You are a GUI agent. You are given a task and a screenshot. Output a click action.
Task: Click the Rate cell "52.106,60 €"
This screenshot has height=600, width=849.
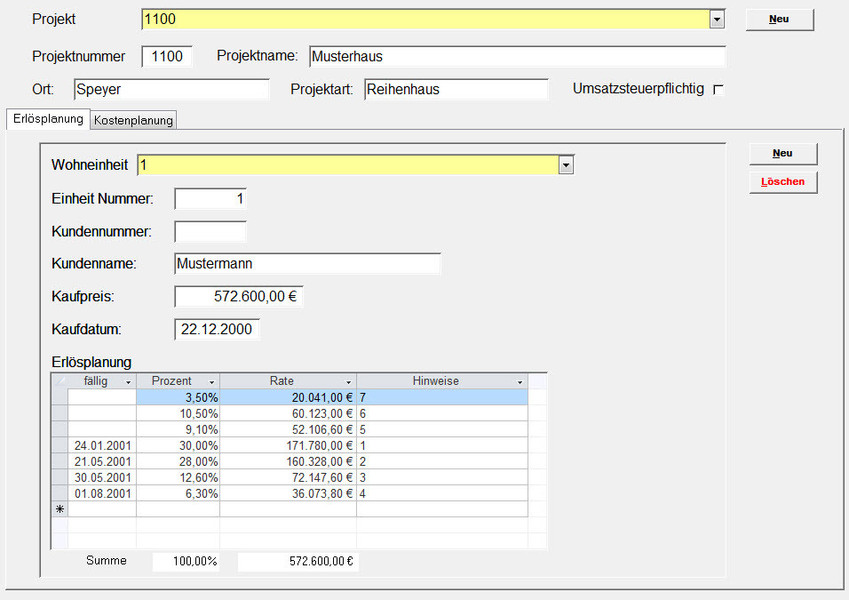pos(288,429)
